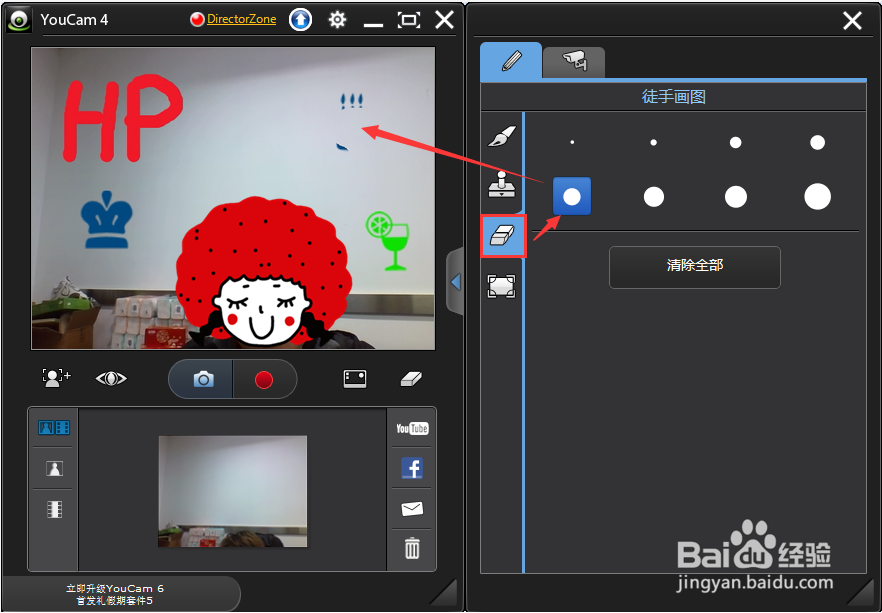This screenshot has height=613, width=882.
Task: Open the frame distortion tool
Action: pyautogui.click(x=502, y=286)
